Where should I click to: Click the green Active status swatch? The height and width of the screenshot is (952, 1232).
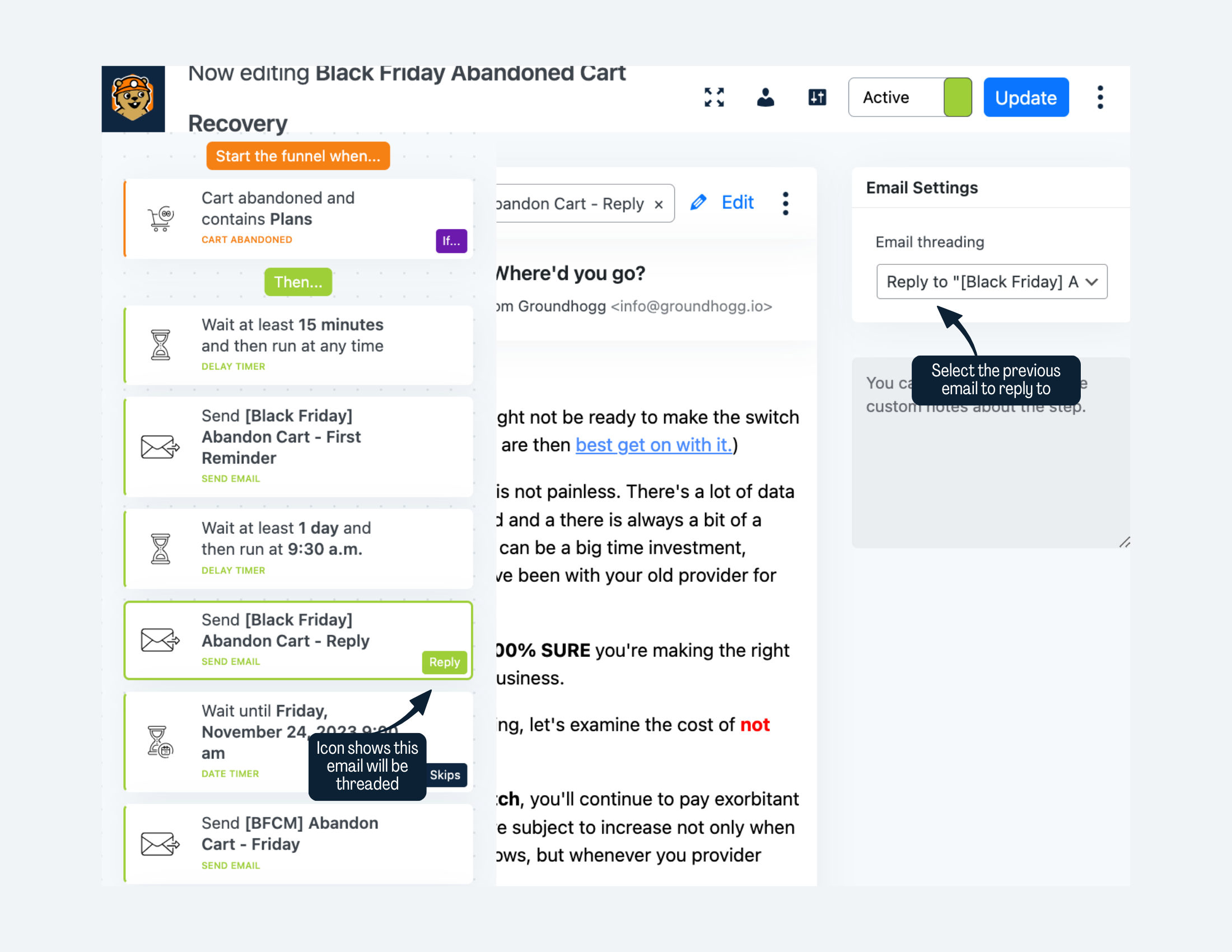click(x=957, y=97)
